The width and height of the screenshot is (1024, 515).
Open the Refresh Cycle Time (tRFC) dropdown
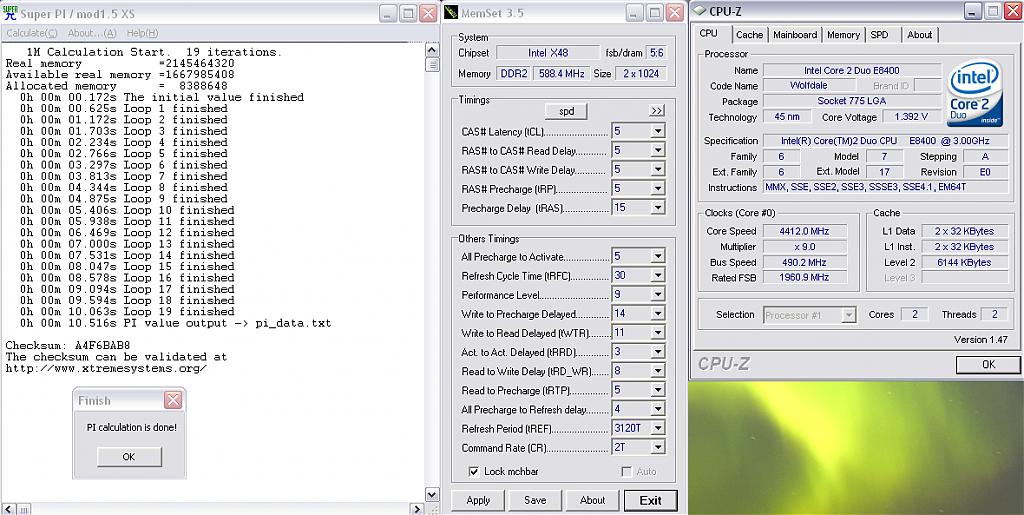(x=658, y=275)
